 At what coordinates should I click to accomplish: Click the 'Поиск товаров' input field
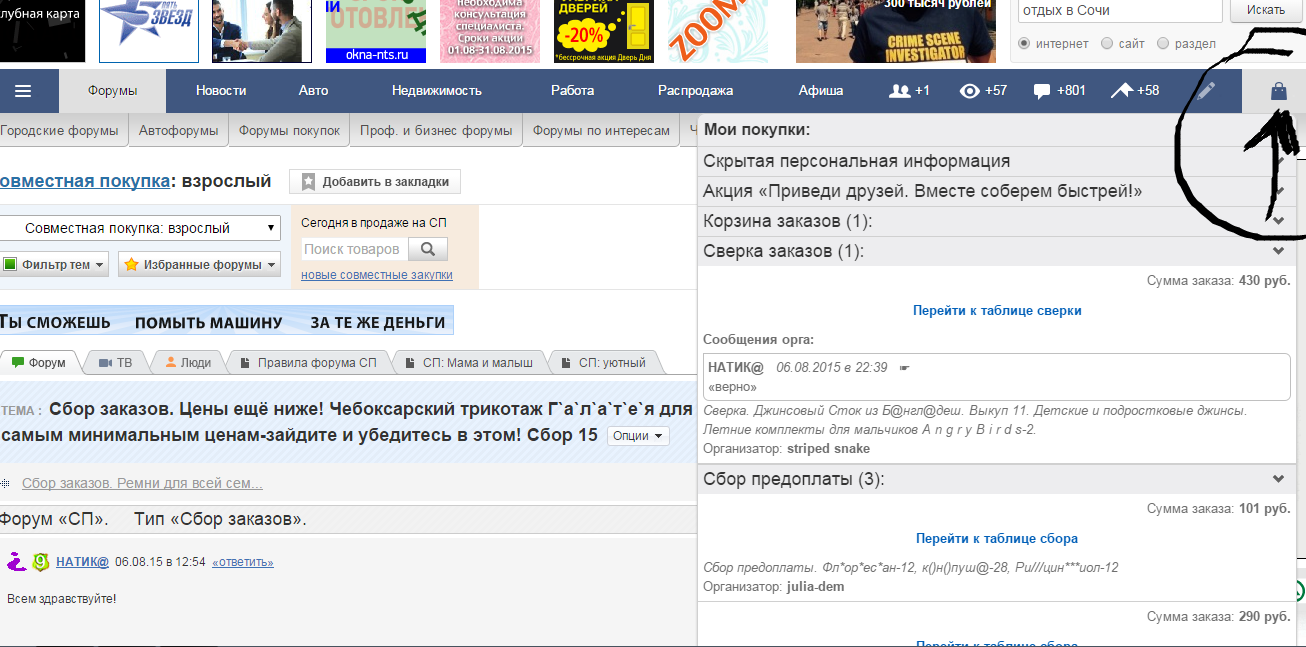pos(353,249)
